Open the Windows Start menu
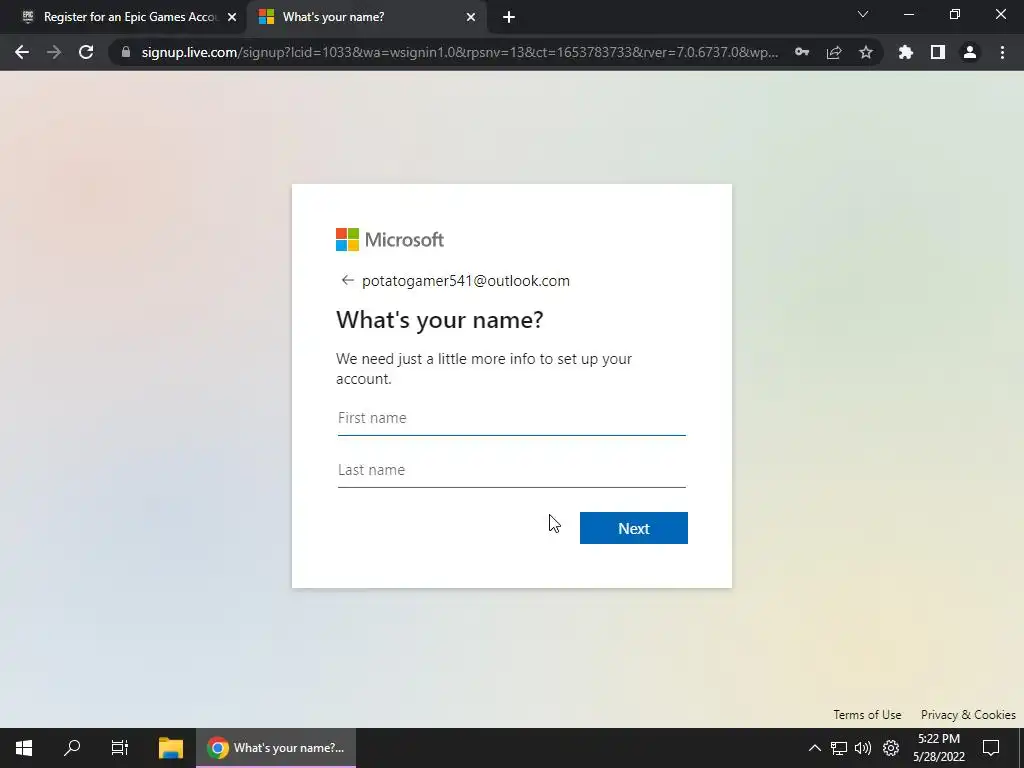The width and height of the screenshot is (1024, 768). pyautogui.click(x=24, y=748)
